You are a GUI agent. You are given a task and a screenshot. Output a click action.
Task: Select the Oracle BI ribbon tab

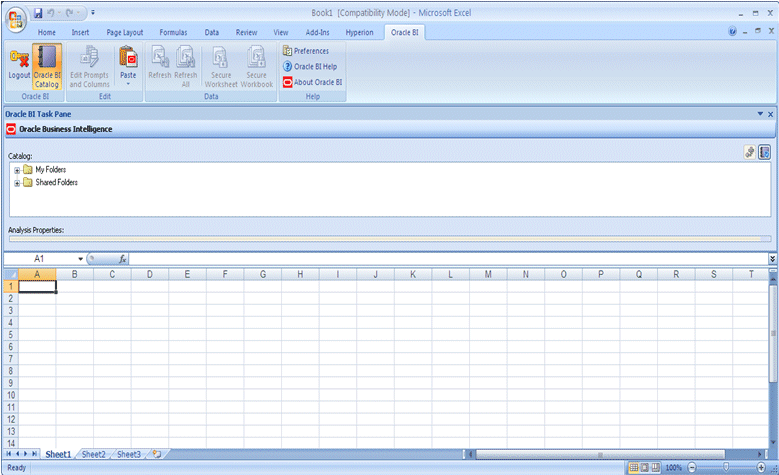(x=404, y=32)
